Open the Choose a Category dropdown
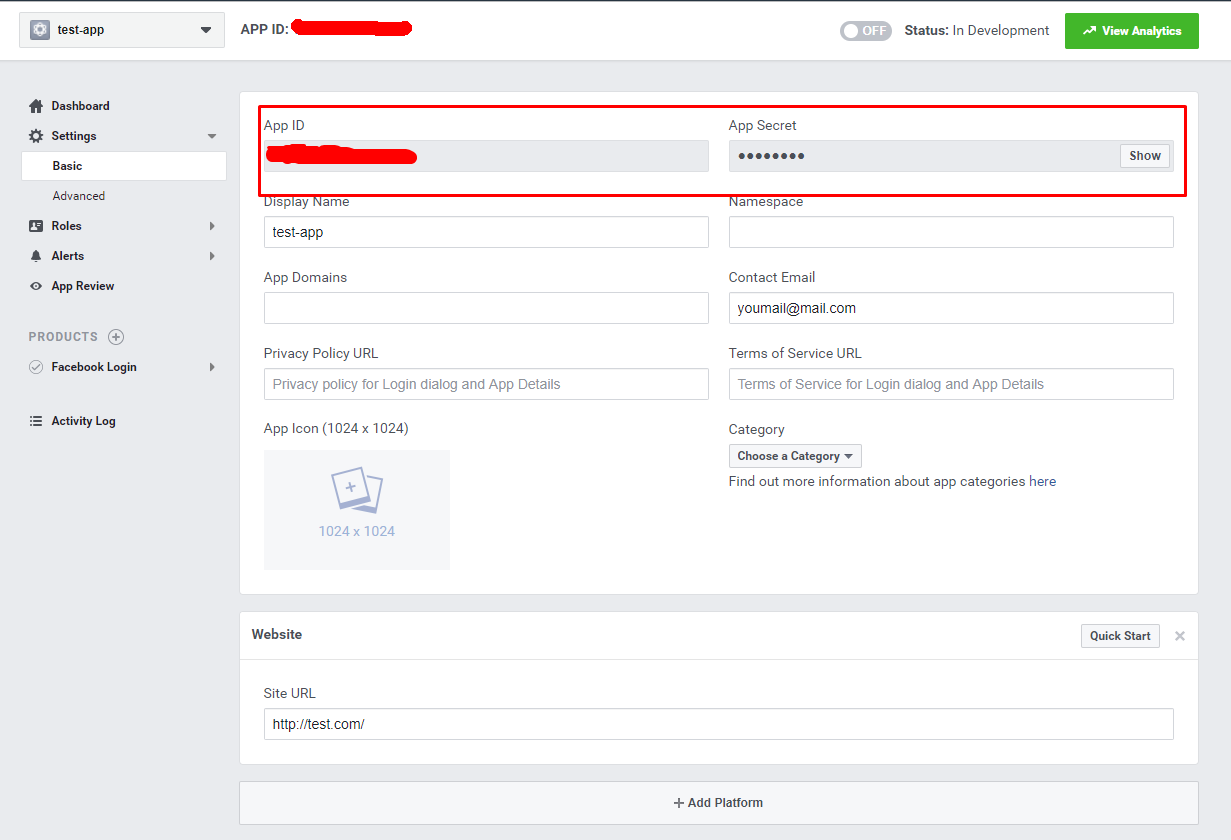Viewport: 1231px width, 840px height. tap(795, 456)
